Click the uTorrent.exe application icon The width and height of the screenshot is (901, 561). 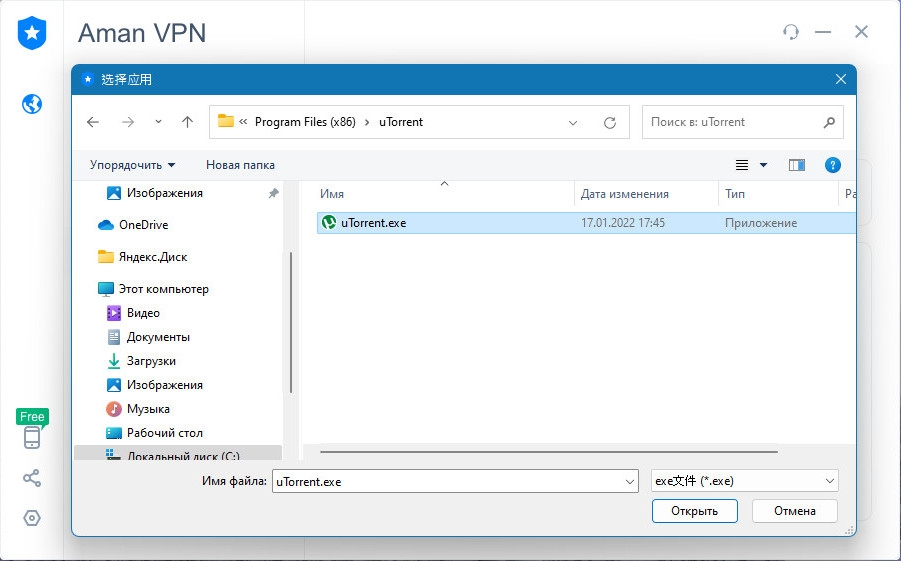[x=329, y=222]
